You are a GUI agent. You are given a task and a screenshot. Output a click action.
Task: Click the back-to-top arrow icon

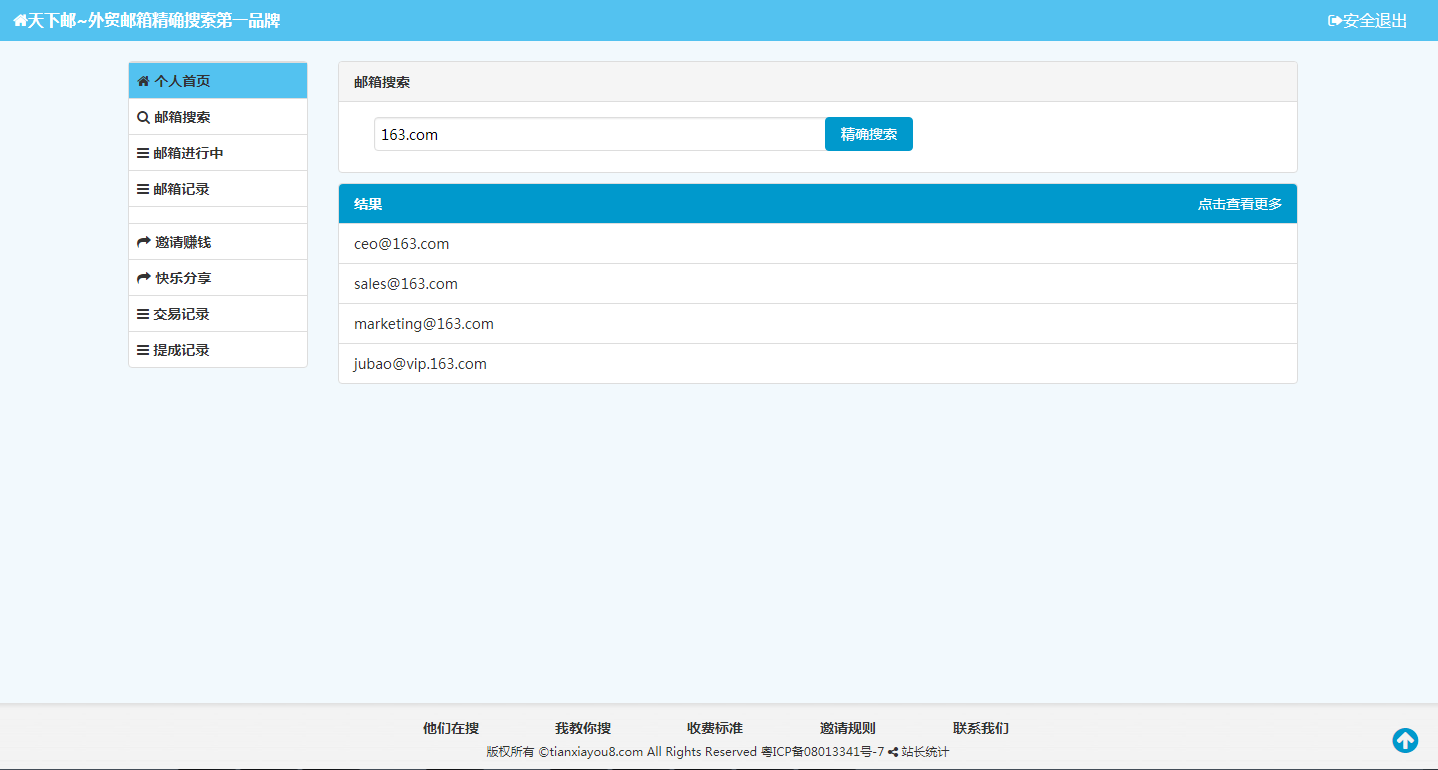click(1405, 740)
